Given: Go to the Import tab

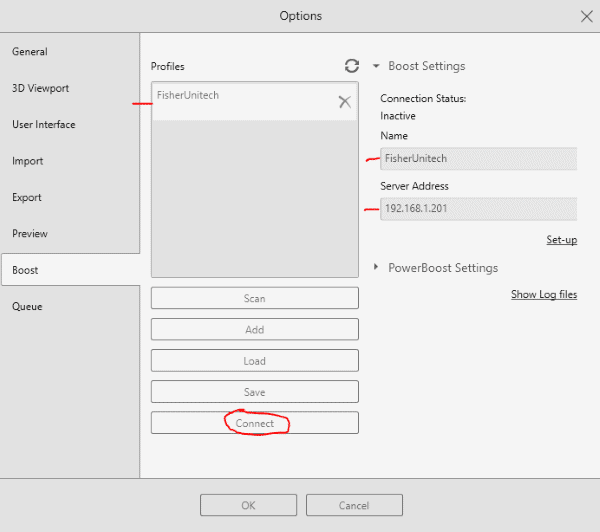Looking at the screenshot, I should [70, 161].
